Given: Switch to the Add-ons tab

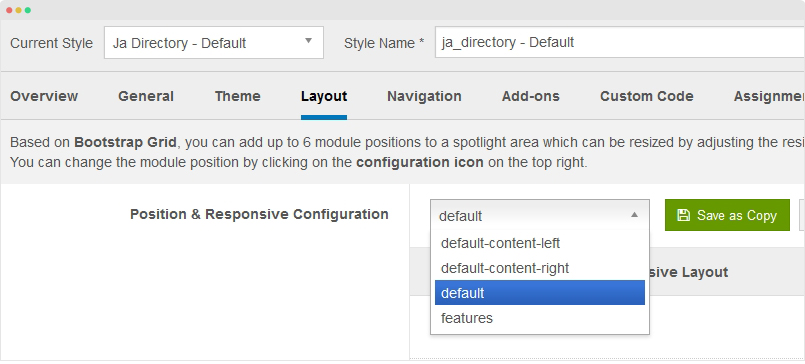Looking at the screenshot, I should pos(530,96).
